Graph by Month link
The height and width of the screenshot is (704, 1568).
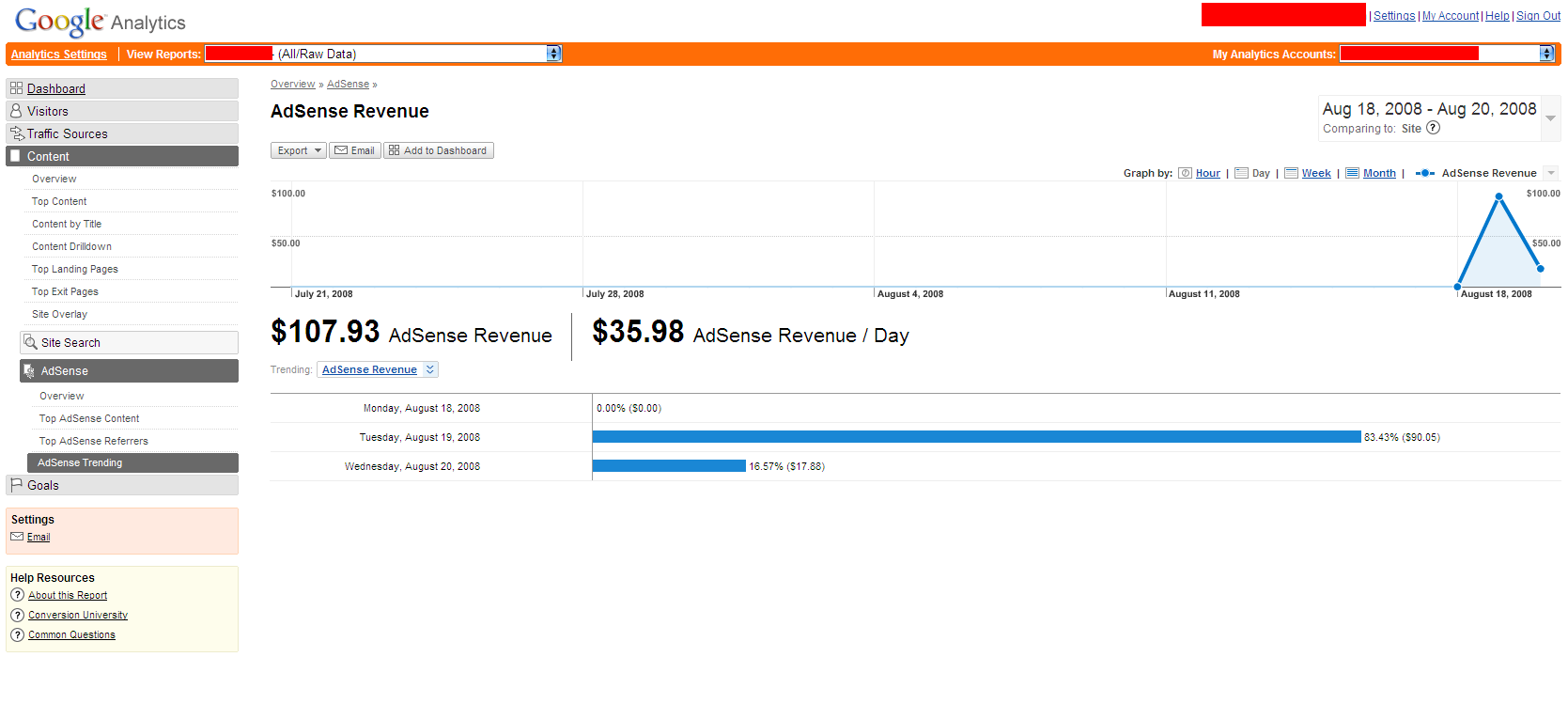[1379, 173]
